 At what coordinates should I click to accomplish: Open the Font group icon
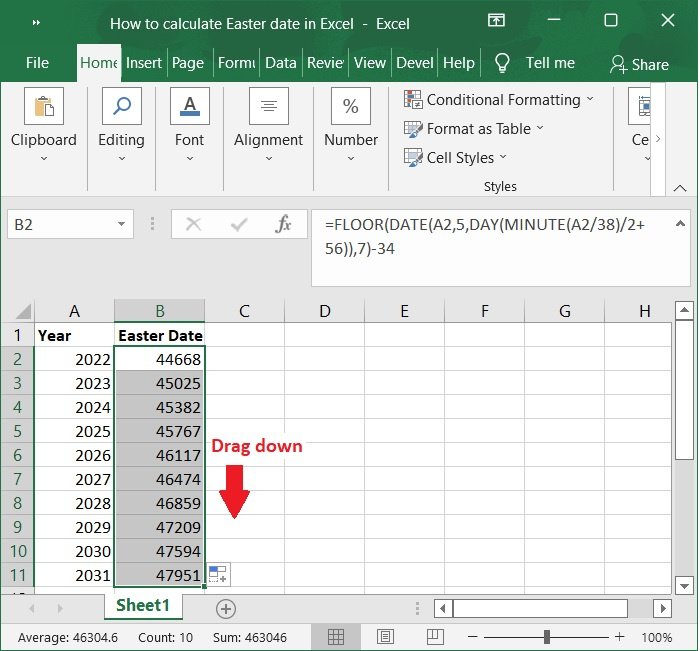coord(189,107)
